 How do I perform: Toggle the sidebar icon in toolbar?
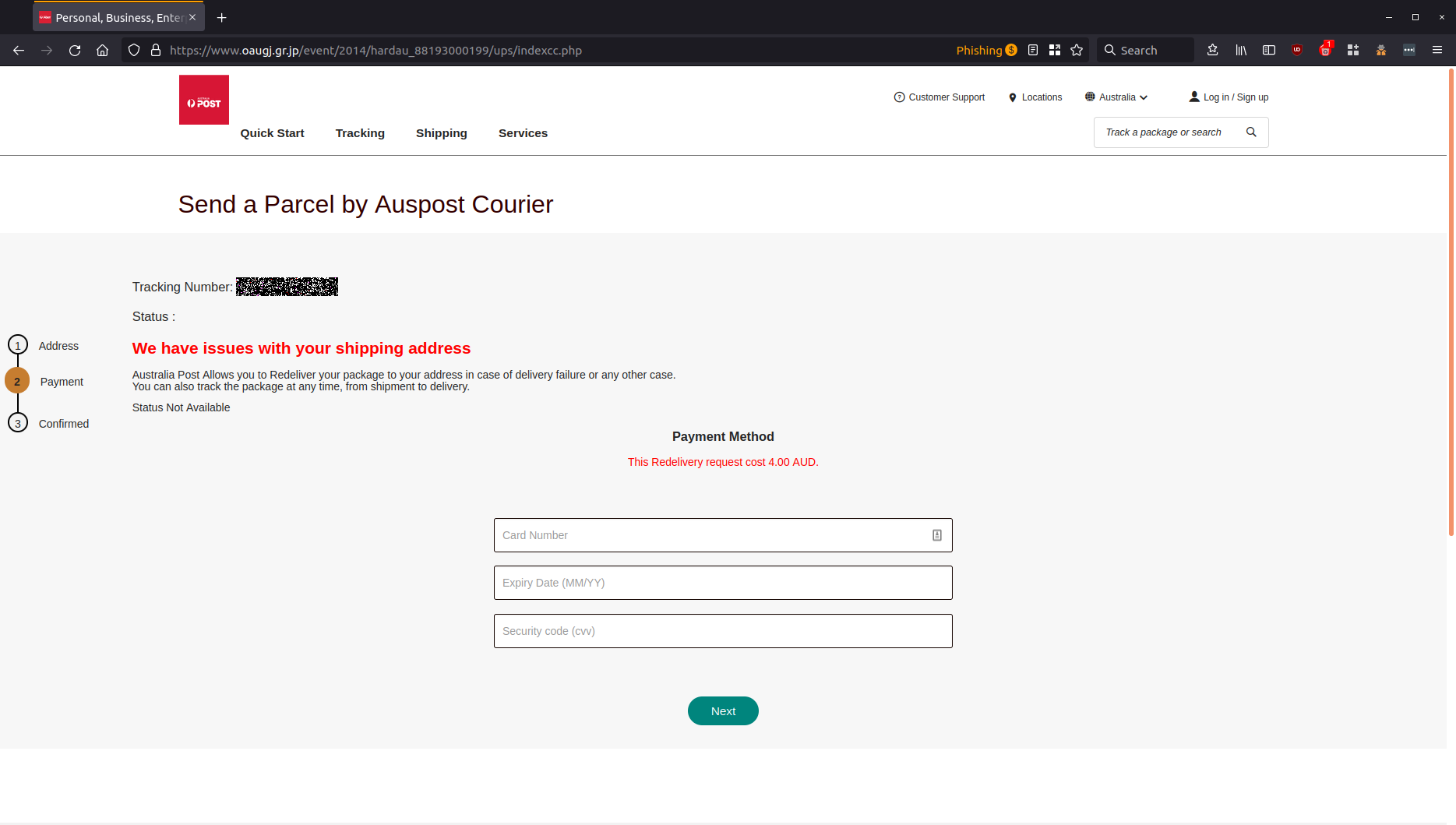[x=1269, y=50]
